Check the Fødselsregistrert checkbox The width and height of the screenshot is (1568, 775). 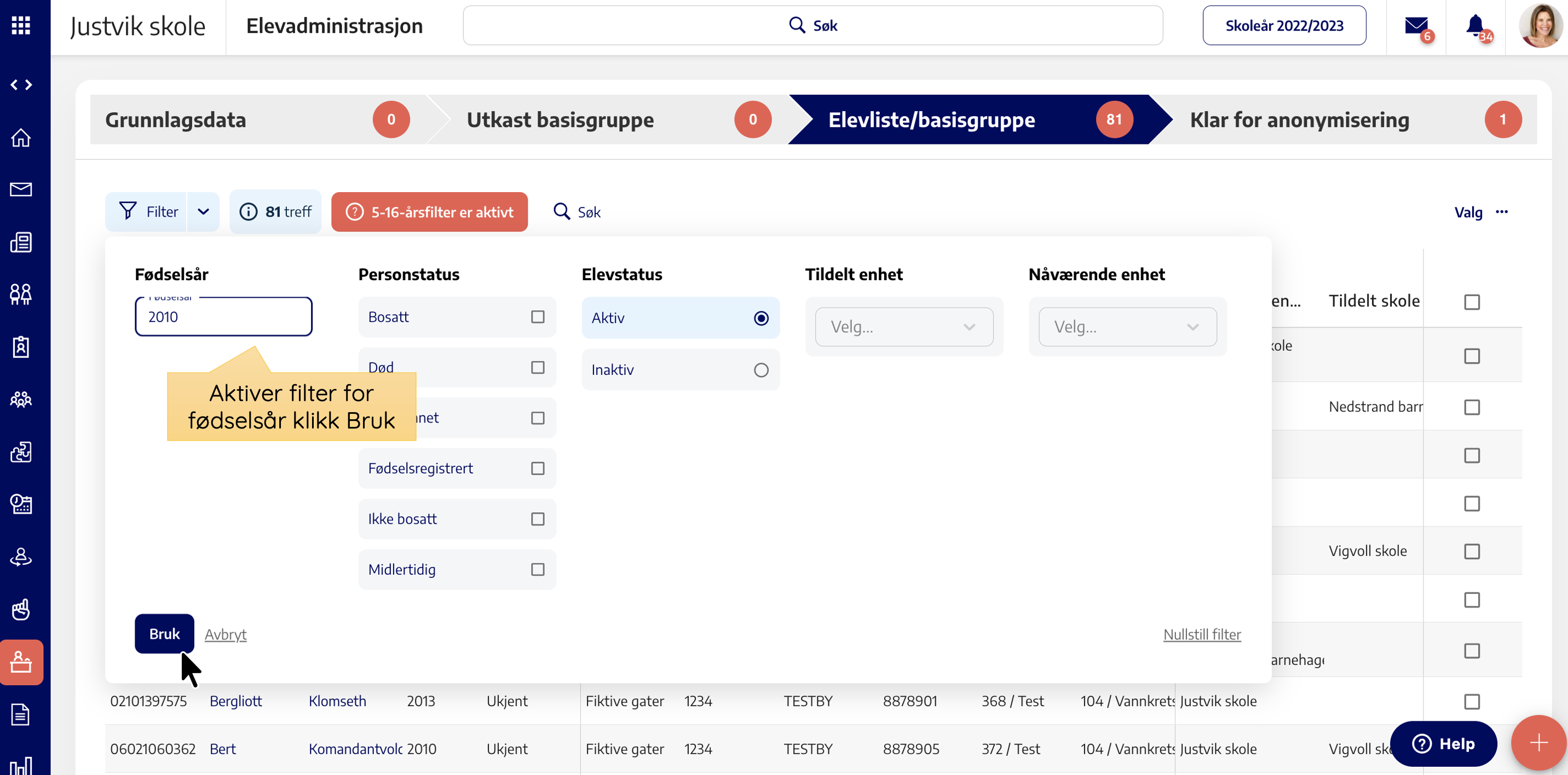pos(538,469)
